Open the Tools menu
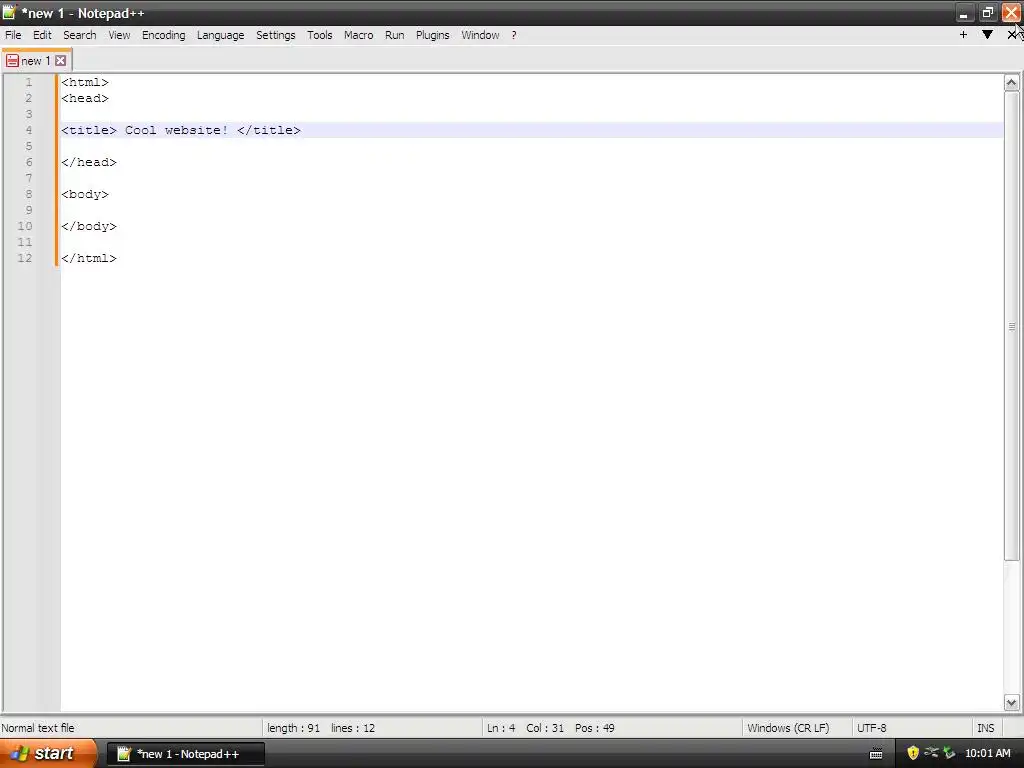1024x768 pixels. point(320,35)
